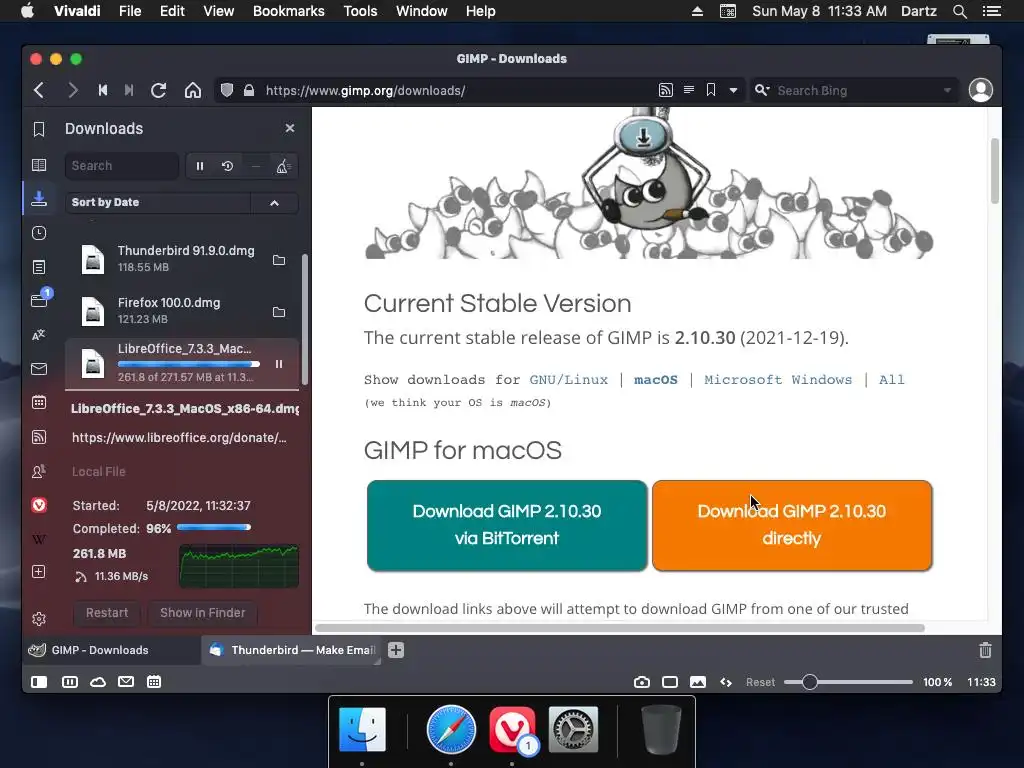The width and height of the screenshot is (1024, 768).
Task: Select the GIMP - Downloads tab
Action: click(112, 650)
